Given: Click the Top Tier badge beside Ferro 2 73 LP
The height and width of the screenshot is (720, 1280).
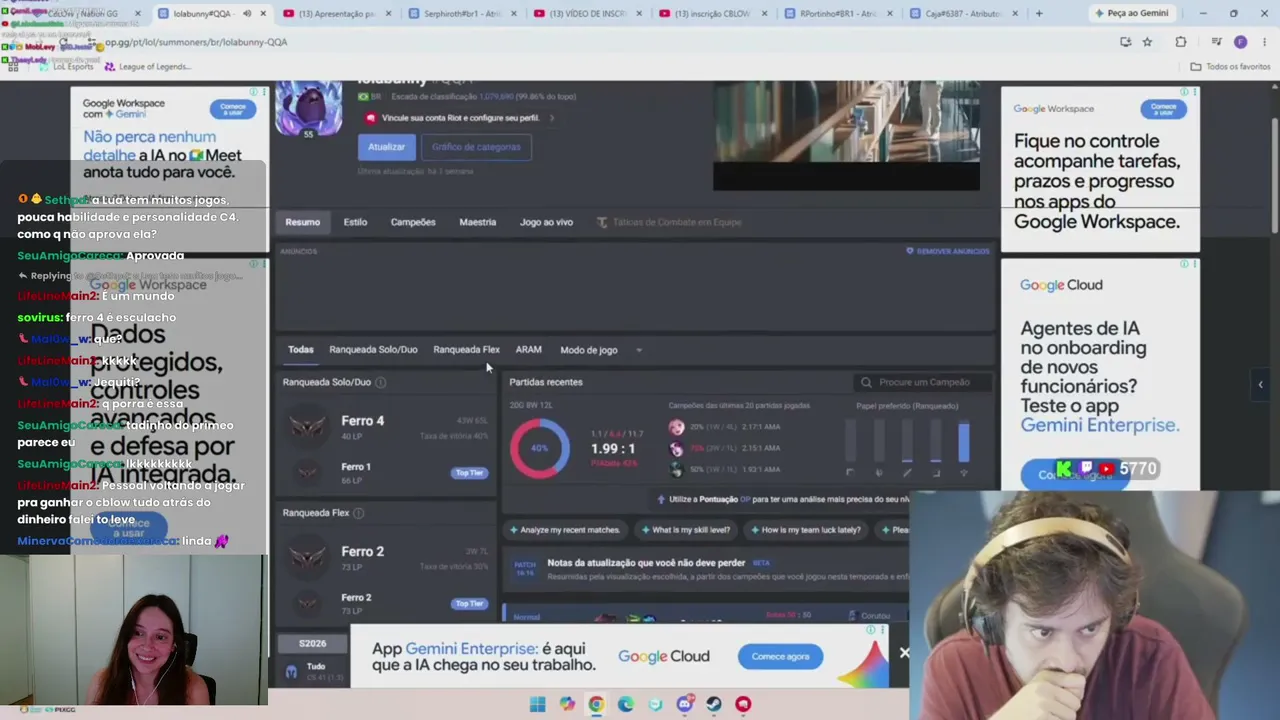Looking at the screenshot, I should pyautogui.click(x=469, y=604).
